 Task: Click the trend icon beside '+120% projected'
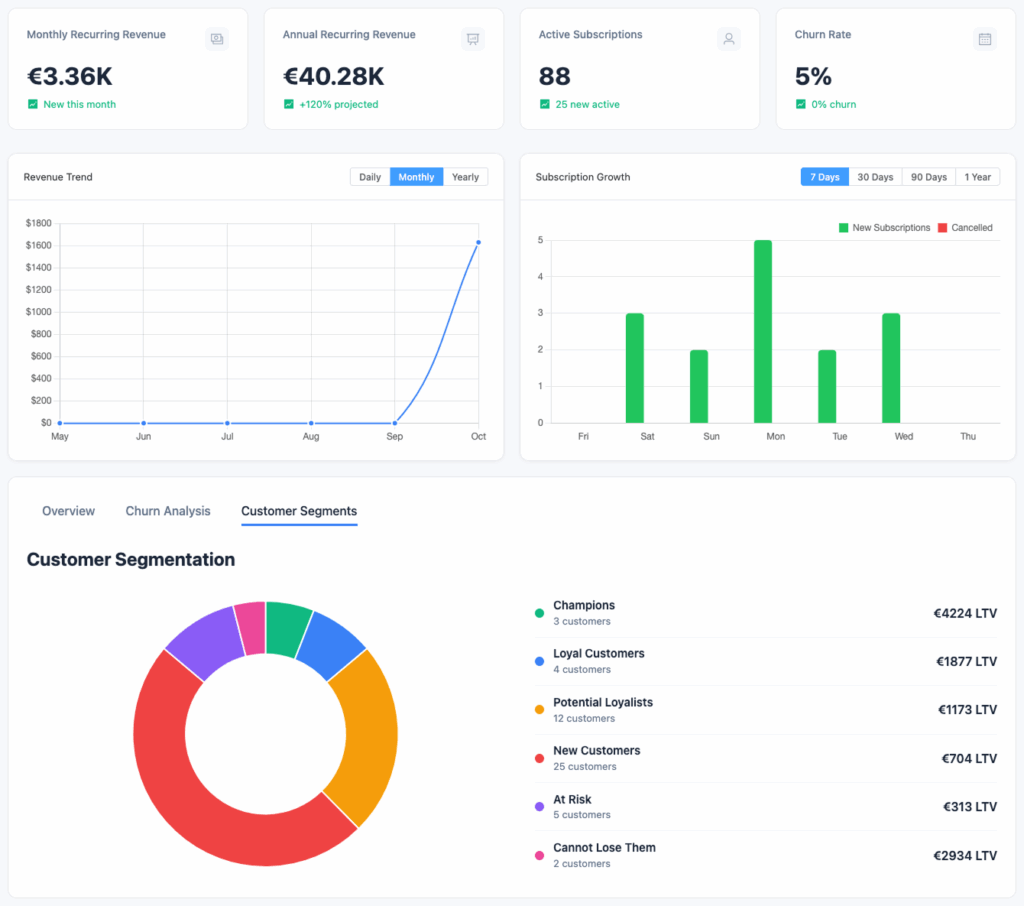289,104
